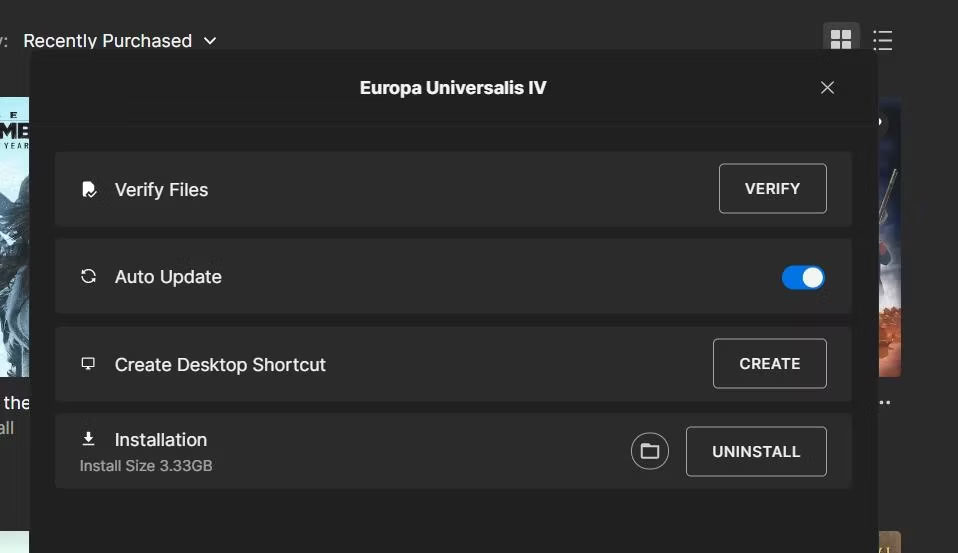This screenshot has height=553, width=958.
Task: Click the desktop shortcut monitor icon
Action: (89, 364)
